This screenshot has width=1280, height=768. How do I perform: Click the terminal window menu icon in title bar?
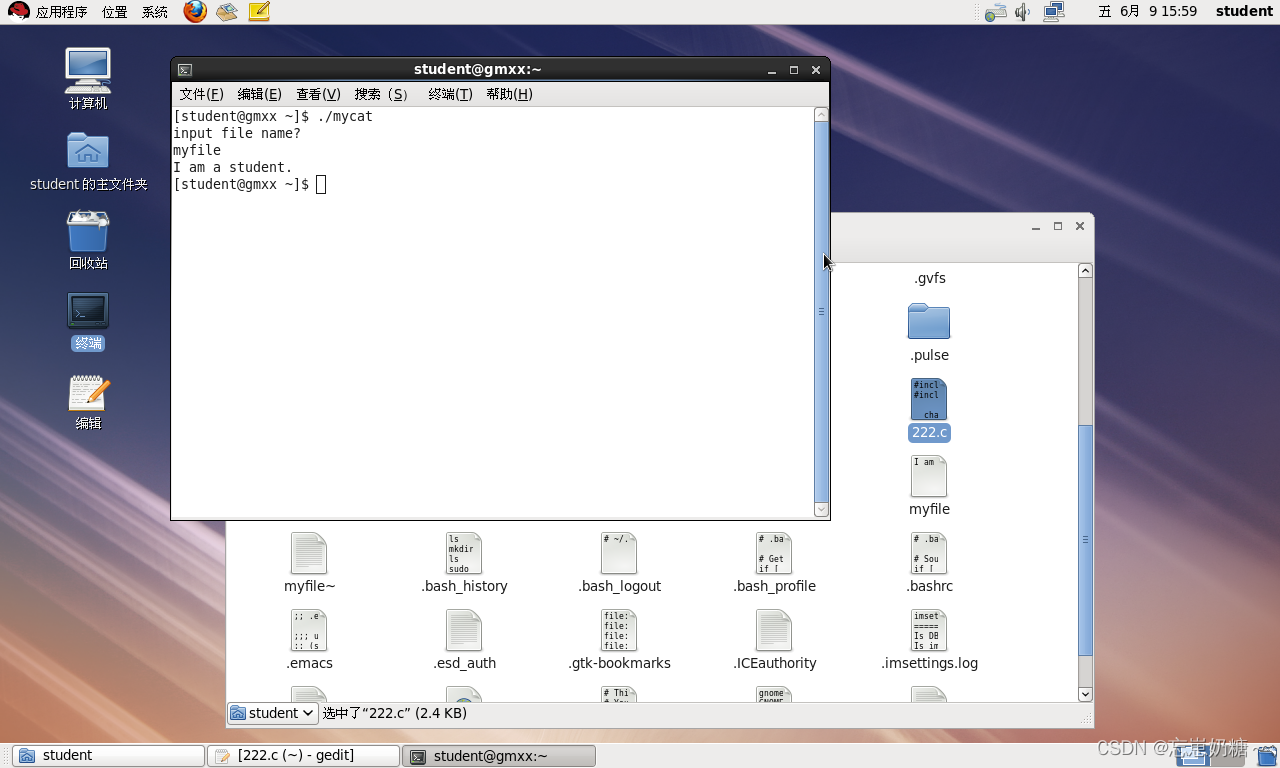185,70
